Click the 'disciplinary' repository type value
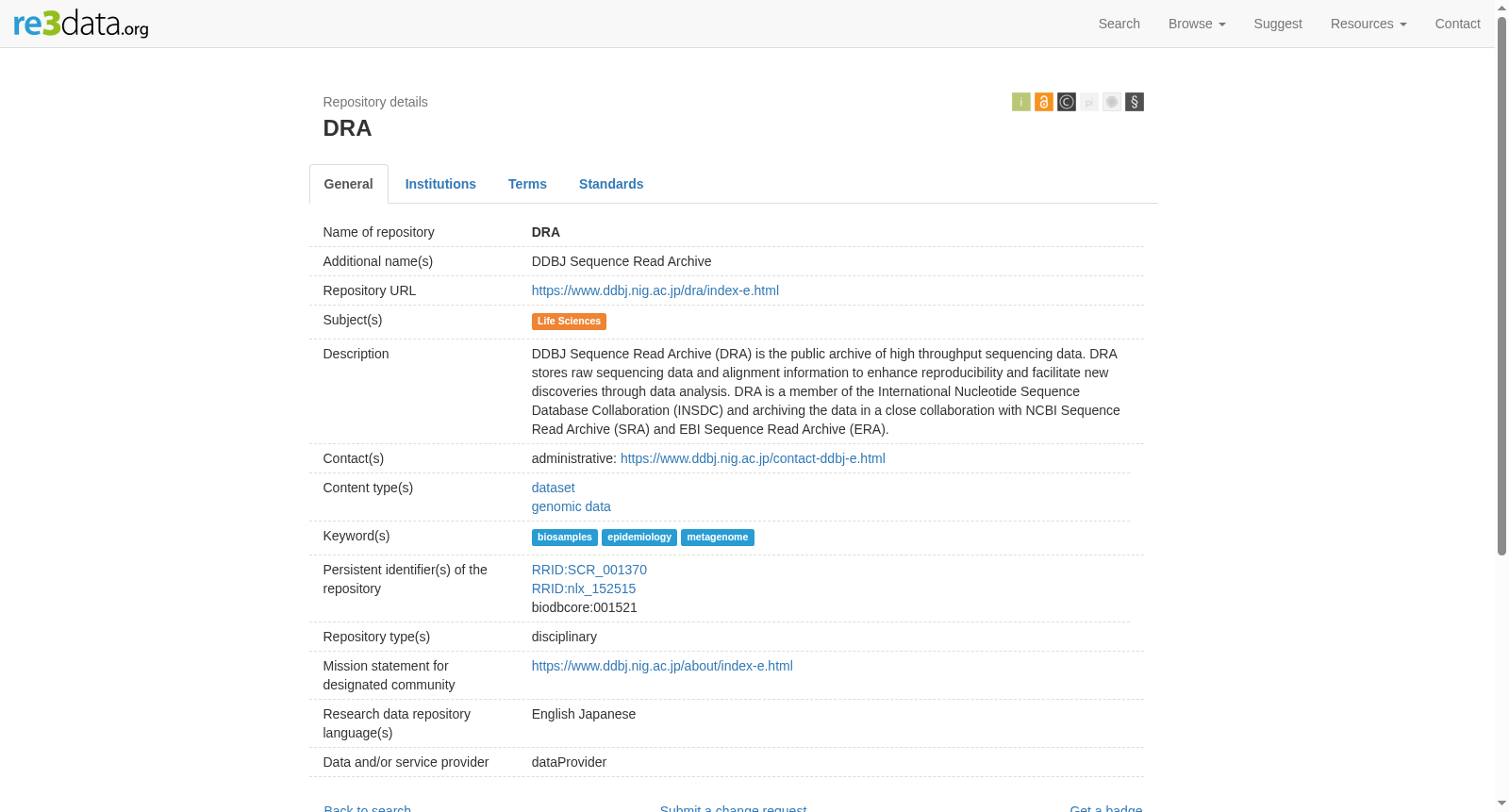Viewport: 1509px width, 812px height. (564, 637)
